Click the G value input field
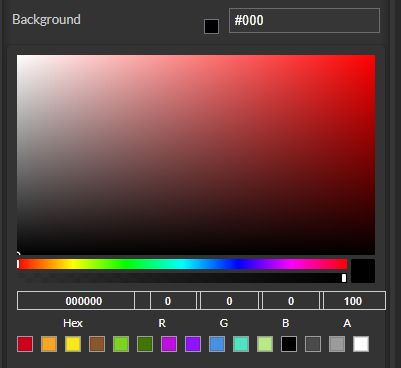Viewport: 401px width, 368px height. 229,301
